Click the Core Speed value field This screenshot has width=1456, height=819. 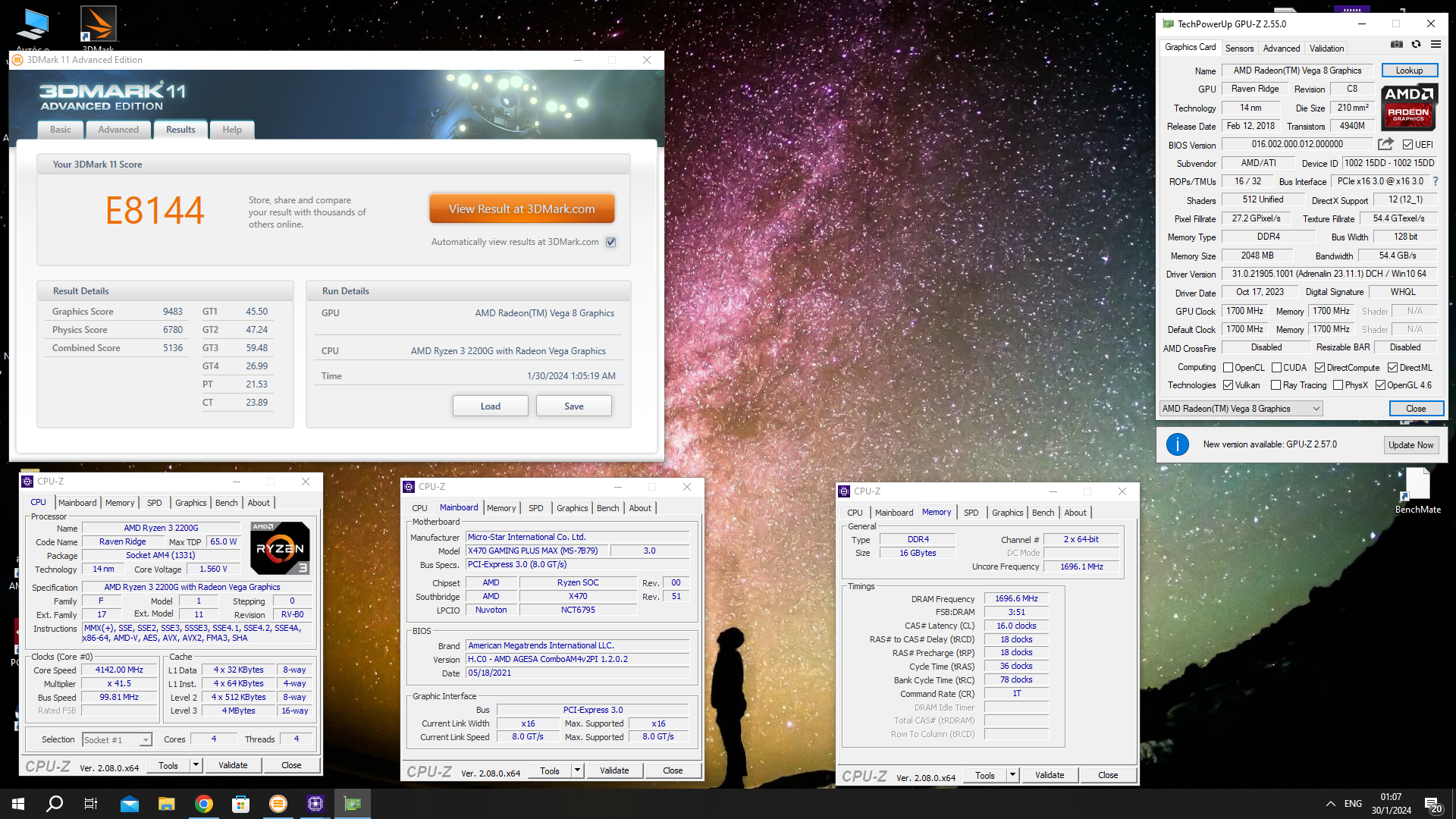(118, 670)
